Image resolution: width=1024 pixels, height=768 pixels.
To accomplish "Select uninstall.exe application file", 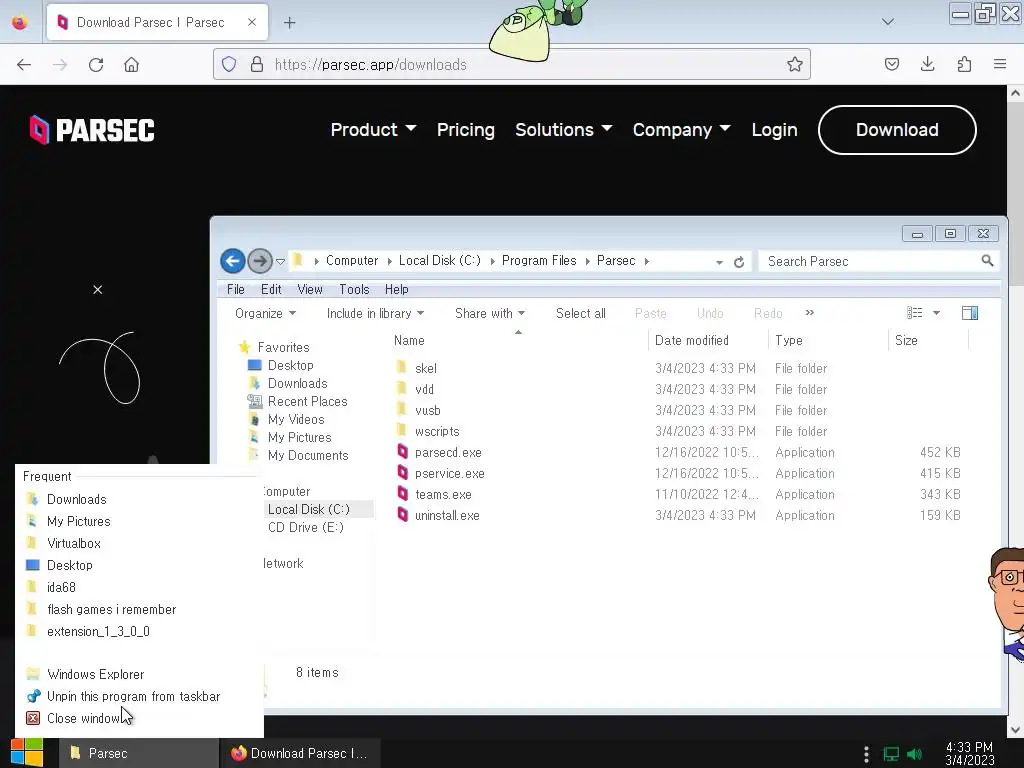I will point(447,515).
